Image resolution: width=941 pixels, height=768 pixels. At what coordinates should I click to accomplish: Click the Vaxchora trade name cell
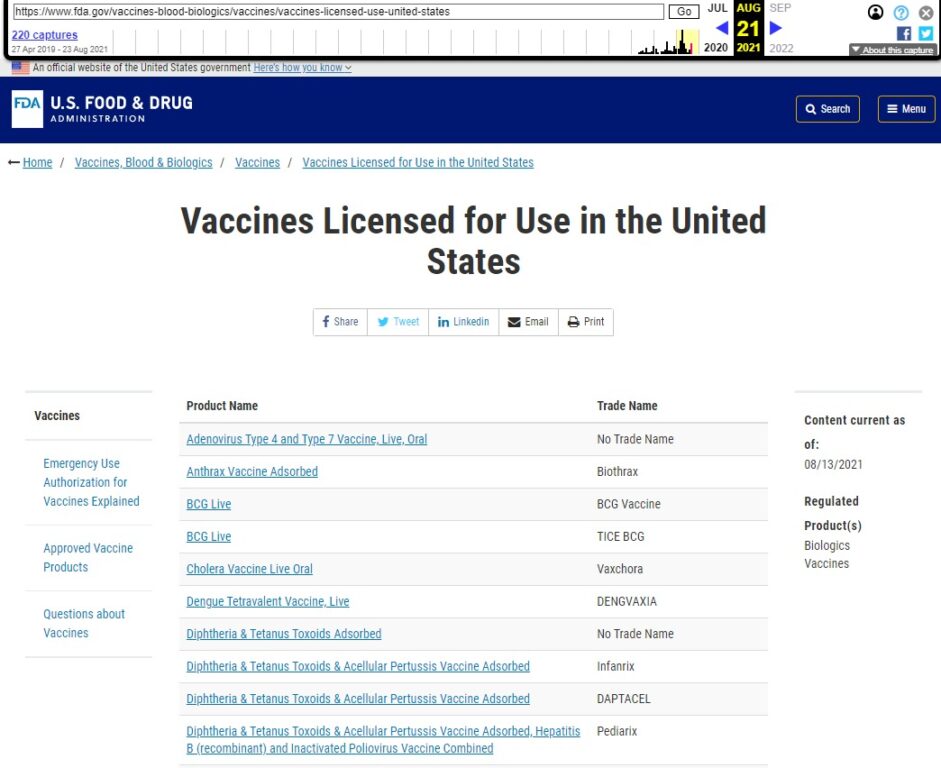click(619, 569)
